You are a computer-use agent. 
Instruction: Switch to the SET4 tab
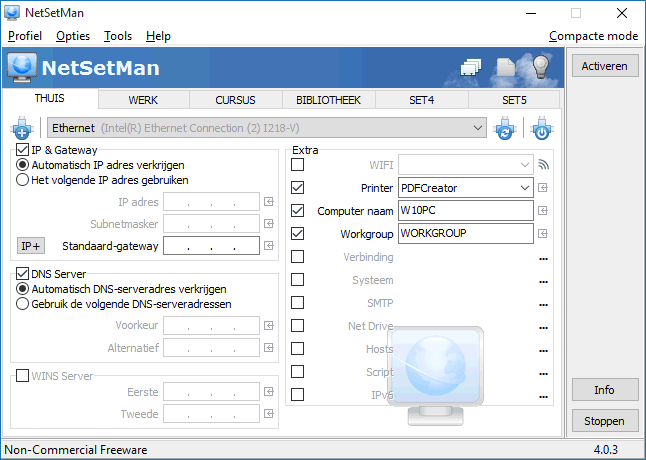(x=421, y=100)
